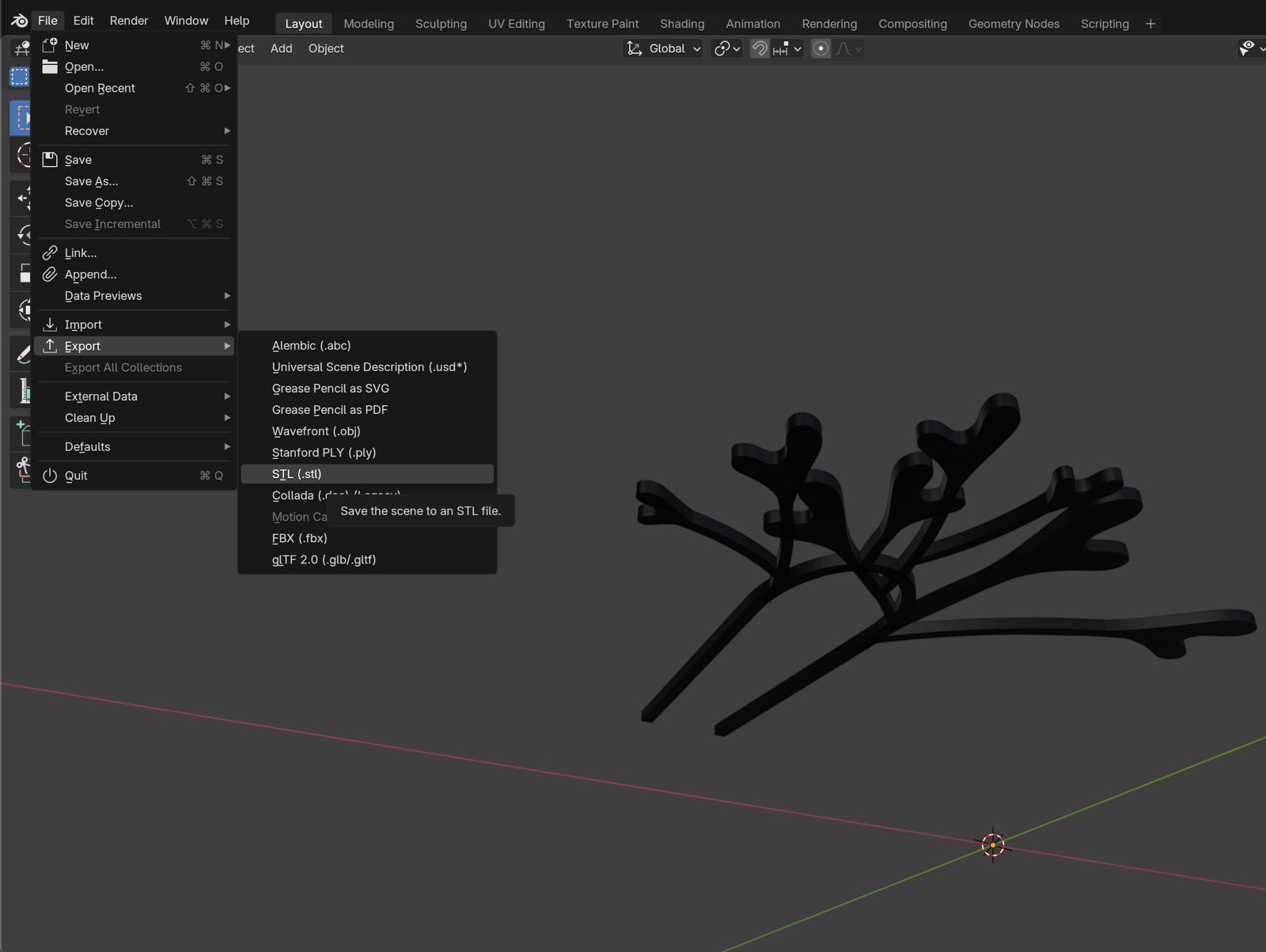The width and height of the screenshot is (1266, 952).
Task: Click the Link chain icon
Action: tap(50, 253)
